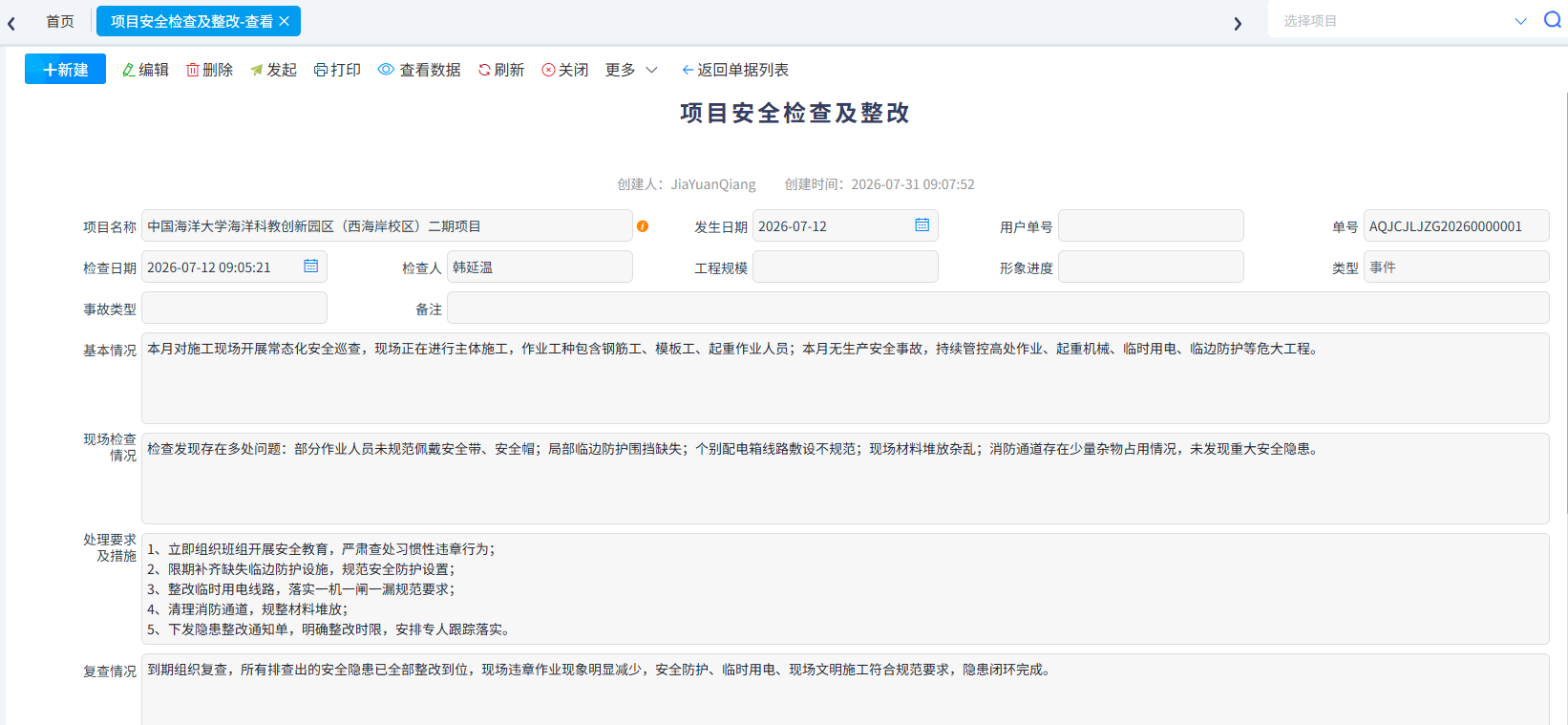Click the 复查情况 text area
This screenshot has height=725, width=1568.
[x=845, y=690]
